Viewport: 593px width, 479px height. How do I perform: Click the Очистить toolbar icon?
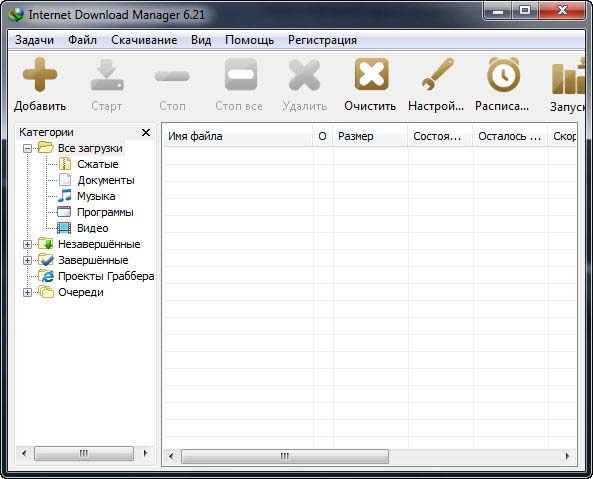[x=371, y=74]
